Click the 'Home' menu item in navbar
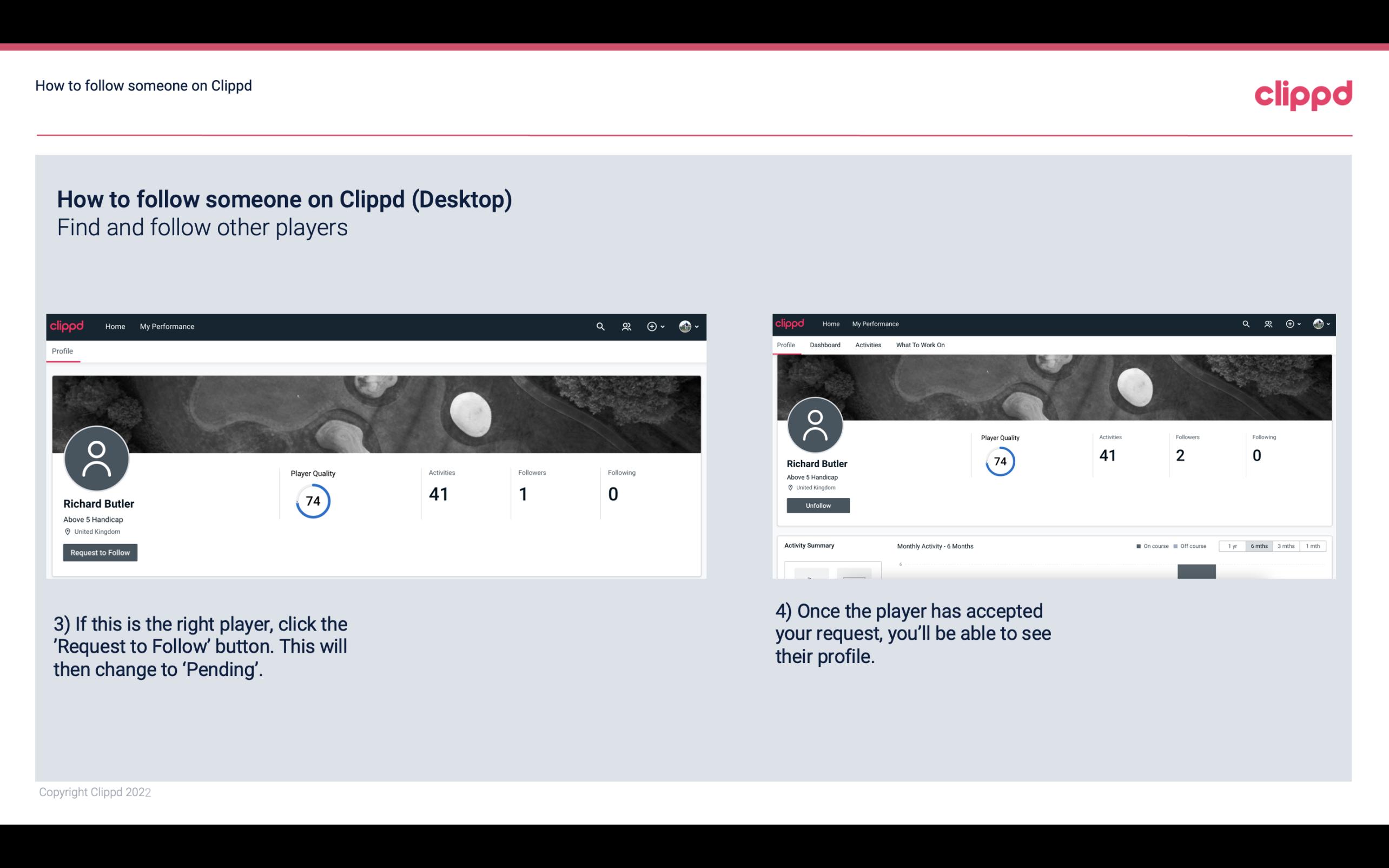The width and height of the screenshot is (1389, 868). [114, 326]
